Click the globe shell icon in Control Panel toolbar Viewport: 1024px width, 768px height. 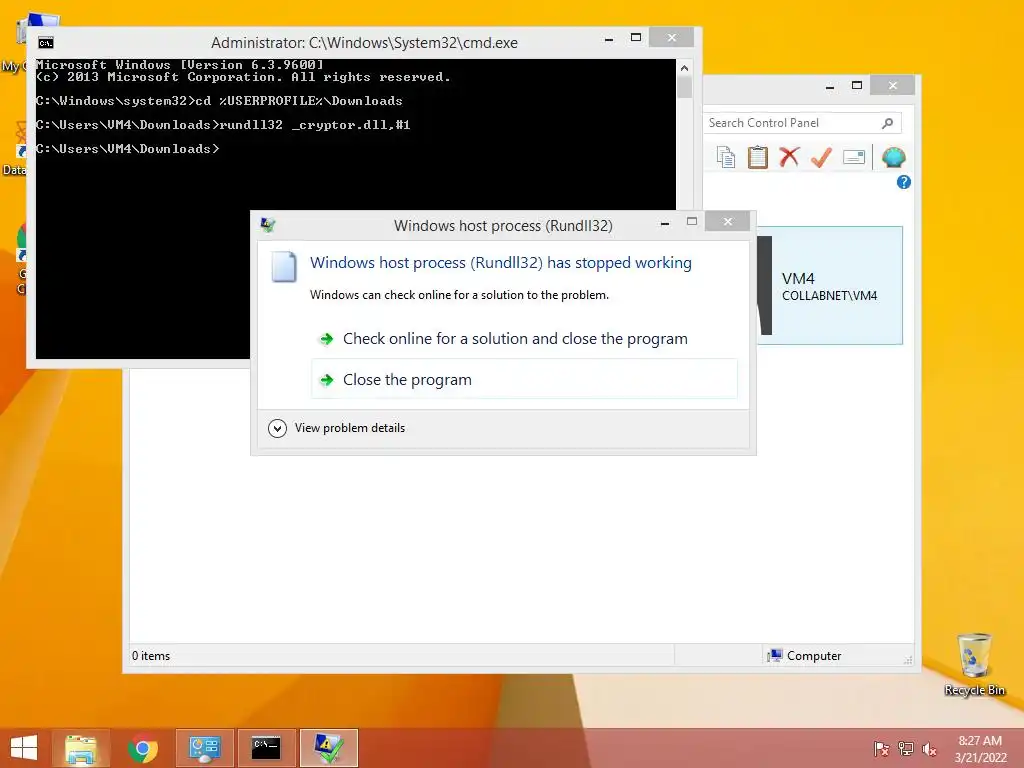click(893, 157)
